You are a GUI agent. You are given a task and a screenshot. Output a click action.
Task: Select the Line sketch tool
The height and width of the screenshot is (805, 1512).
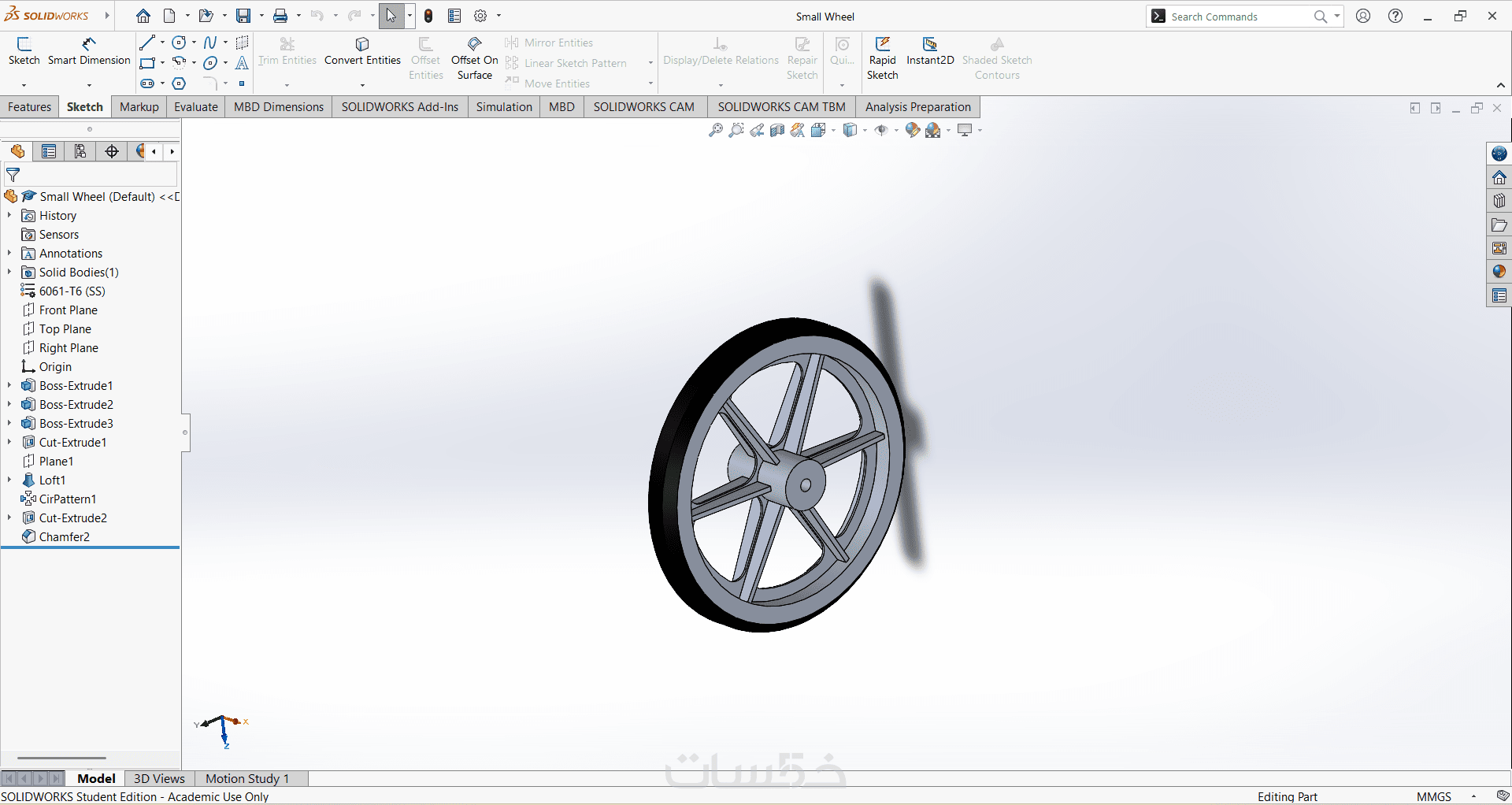click(x=146, y=43)
